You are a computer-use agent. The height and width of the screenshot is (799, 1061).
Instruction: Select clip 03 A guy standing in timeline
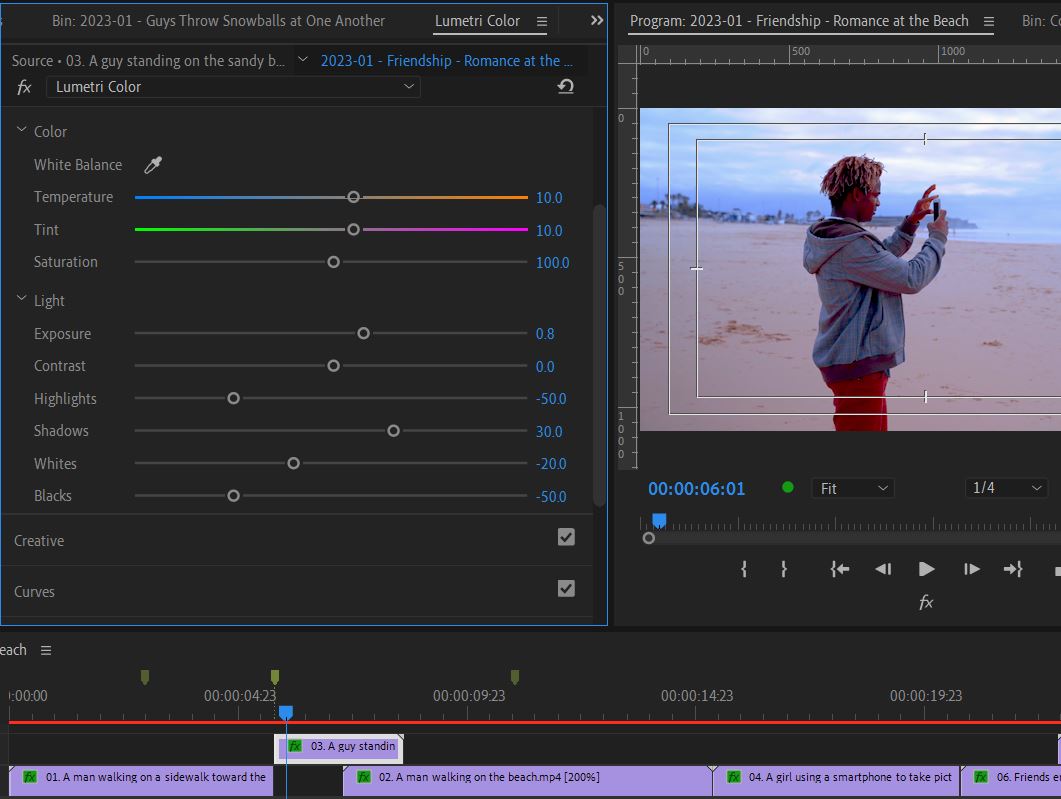tap(339, 747)
